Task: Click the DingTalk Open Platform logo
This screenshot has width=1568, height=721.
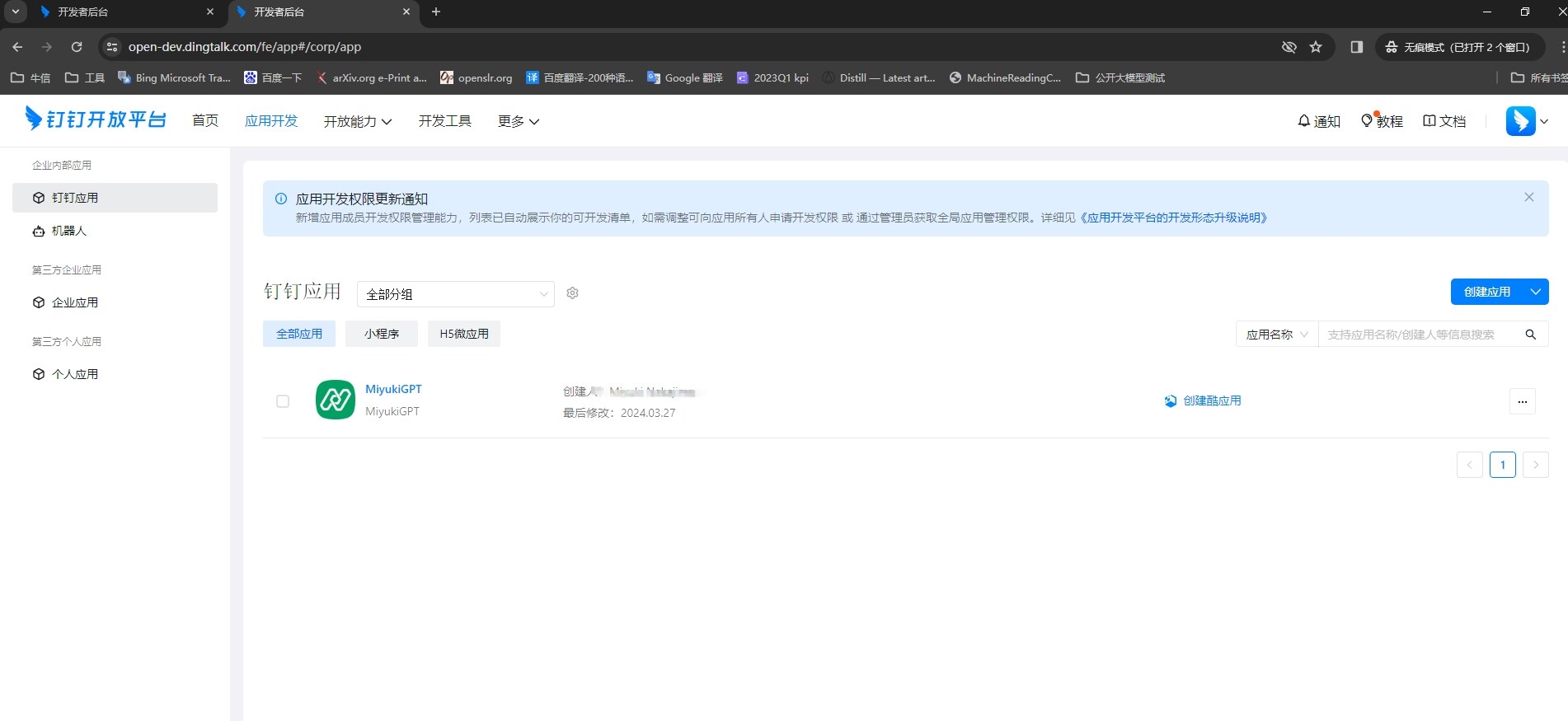Action: click(x=96, y=119)
